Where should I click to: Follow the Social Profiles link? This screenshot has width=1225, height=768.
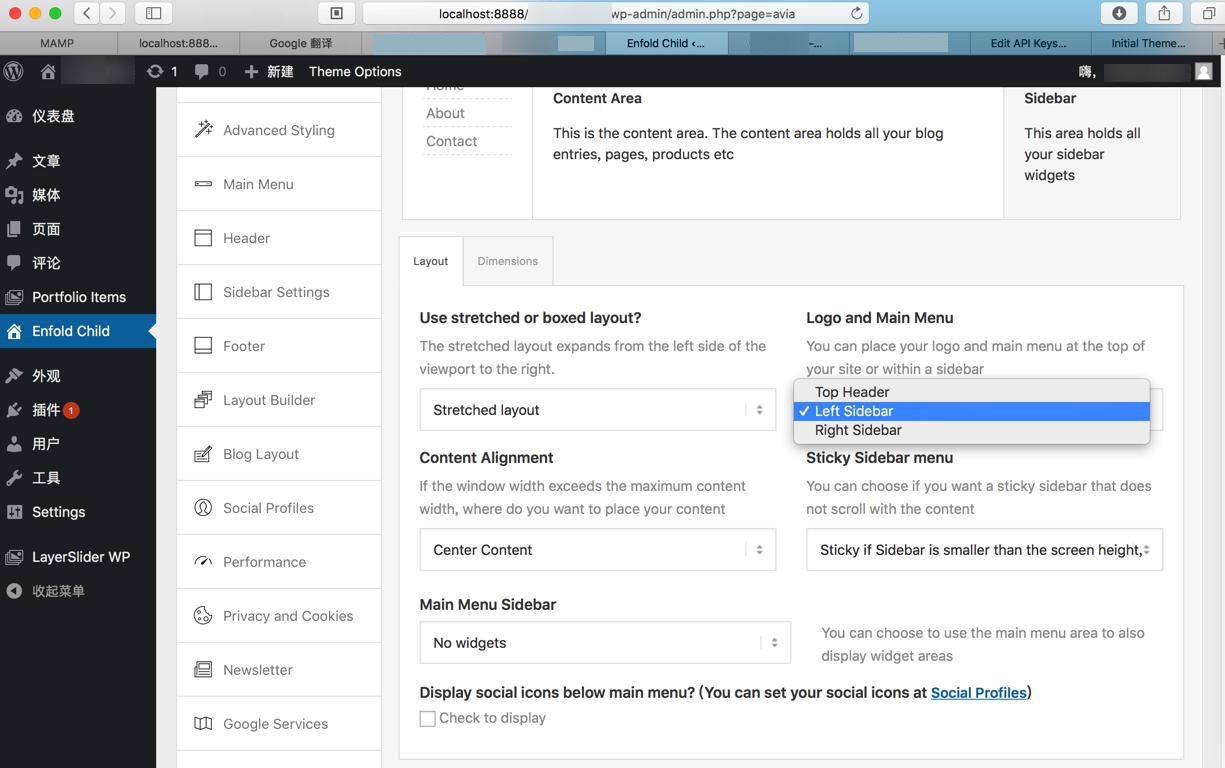(x=978, y=692)
